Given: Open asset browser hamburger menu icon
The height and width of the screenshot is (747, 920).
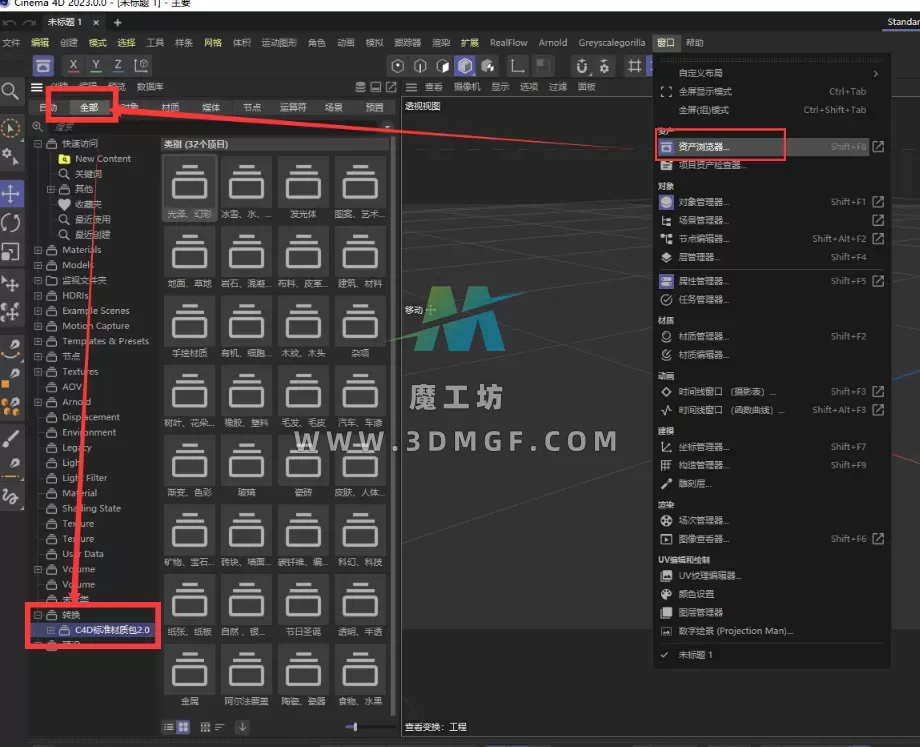Looking at the screenshot, I should (36, 87).
